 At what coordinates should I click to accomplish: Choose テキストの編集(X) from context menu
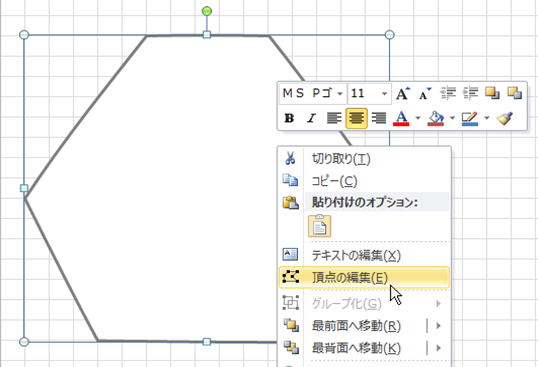(364, 255)
